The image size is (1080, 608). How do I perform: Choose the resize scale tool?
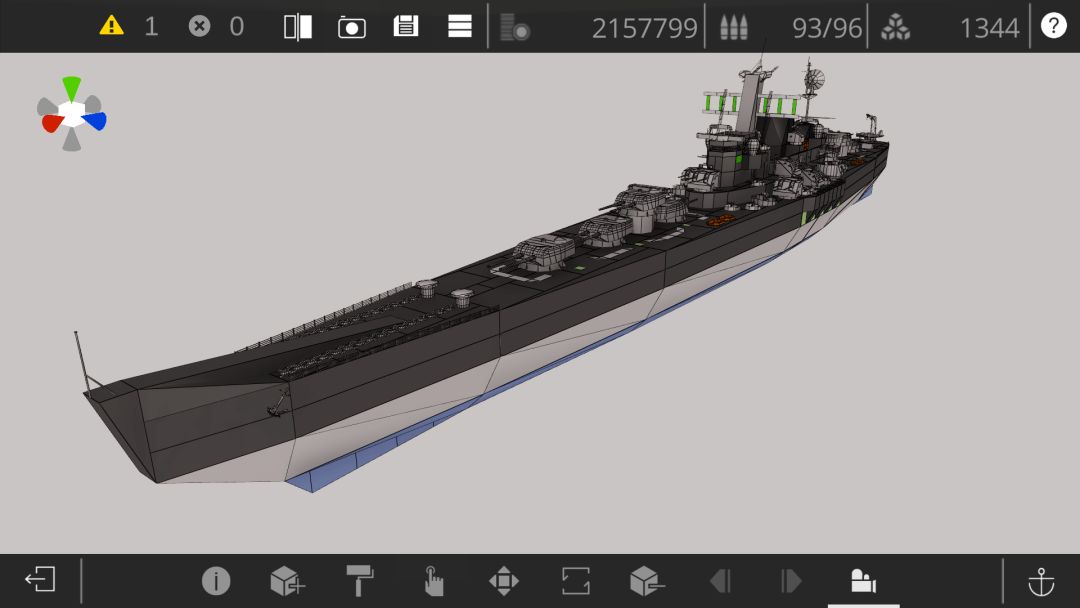[575, 580]
